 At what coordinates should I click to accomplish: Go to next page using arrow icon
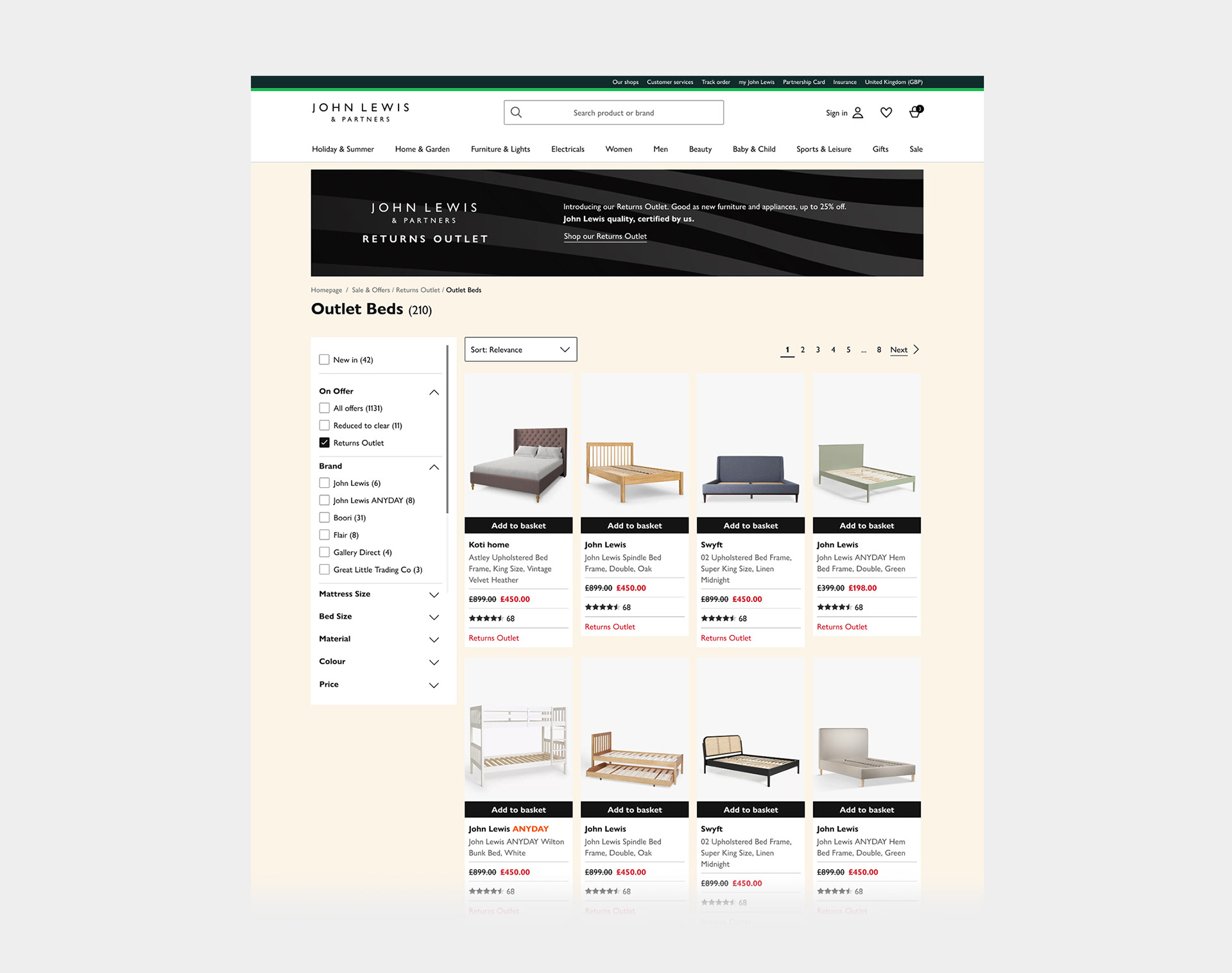[x=916, y=350]
